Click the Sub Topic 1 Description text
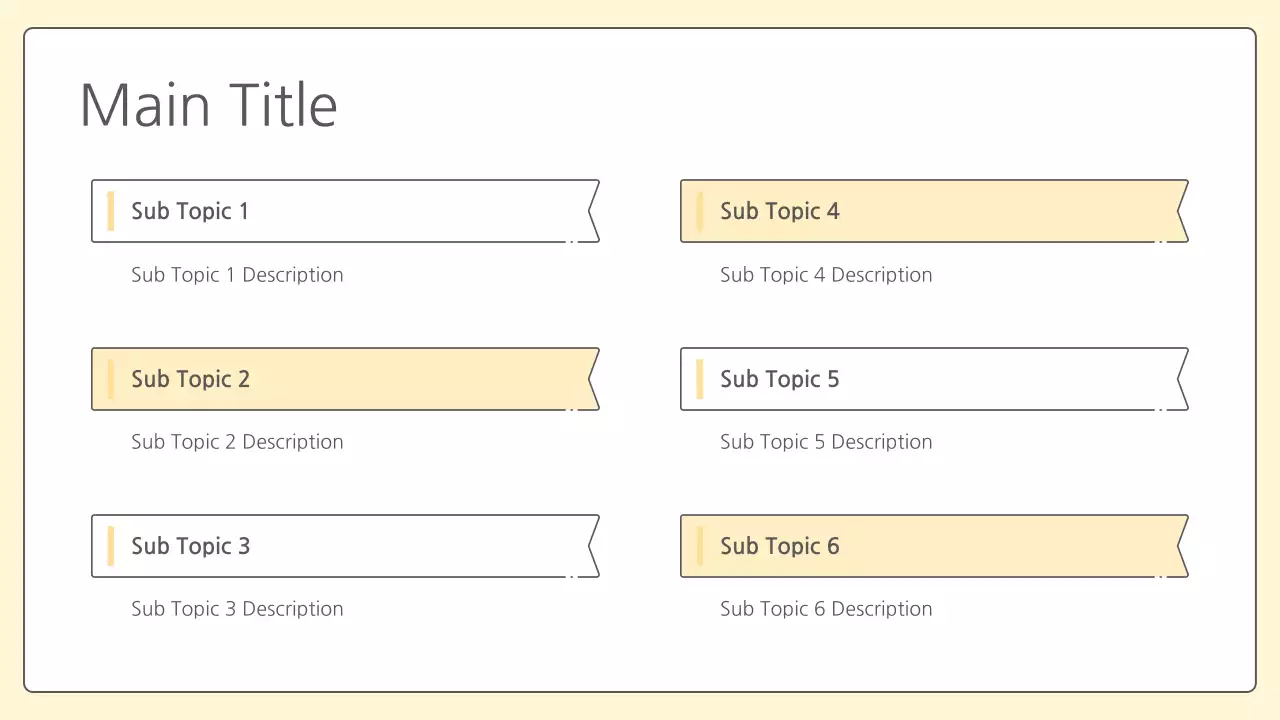Viewport: 1280px width, 720px height. point(237,275)
